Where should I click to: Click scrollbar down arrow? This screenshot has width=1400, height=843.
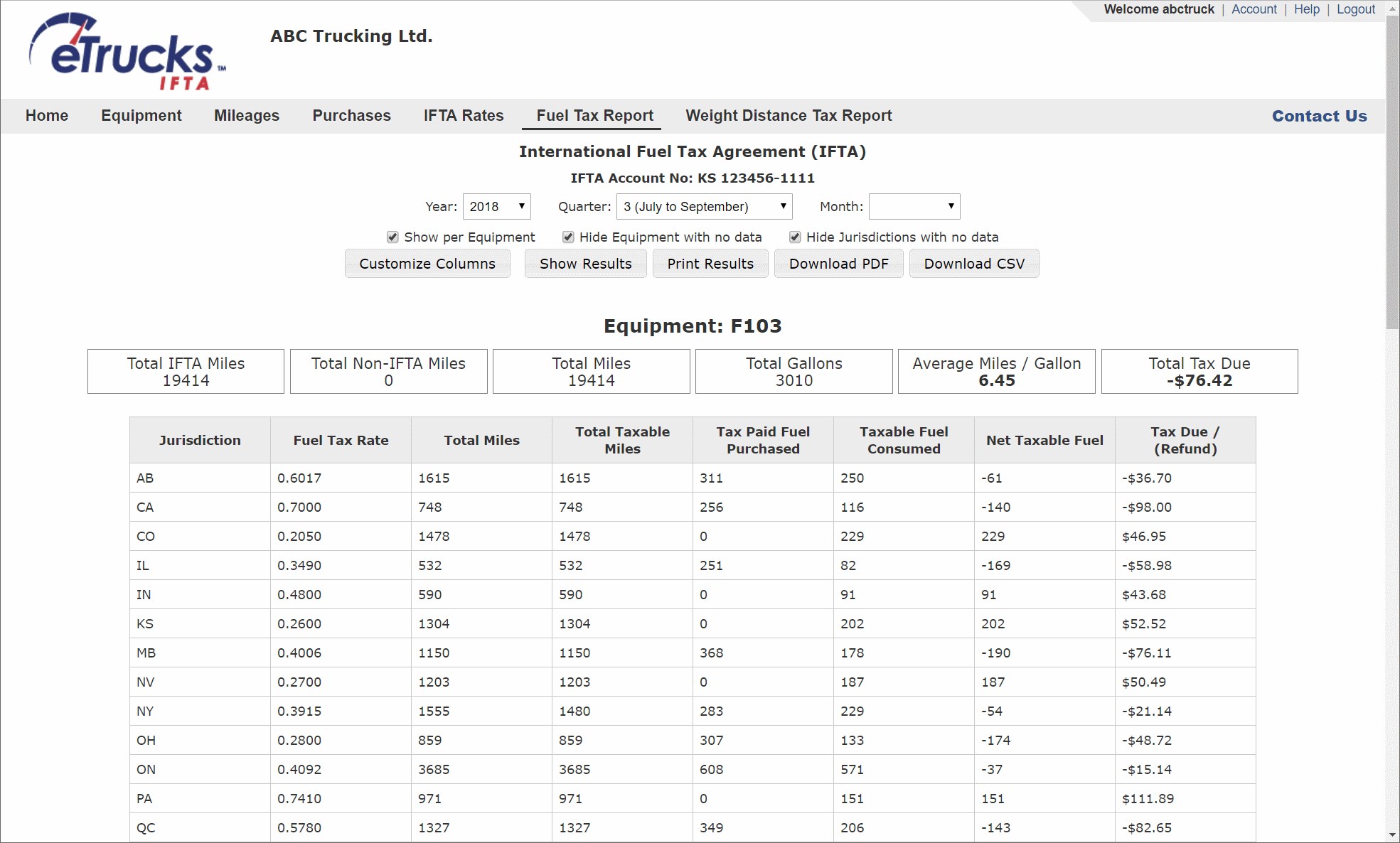click(x=1392, y=834)
